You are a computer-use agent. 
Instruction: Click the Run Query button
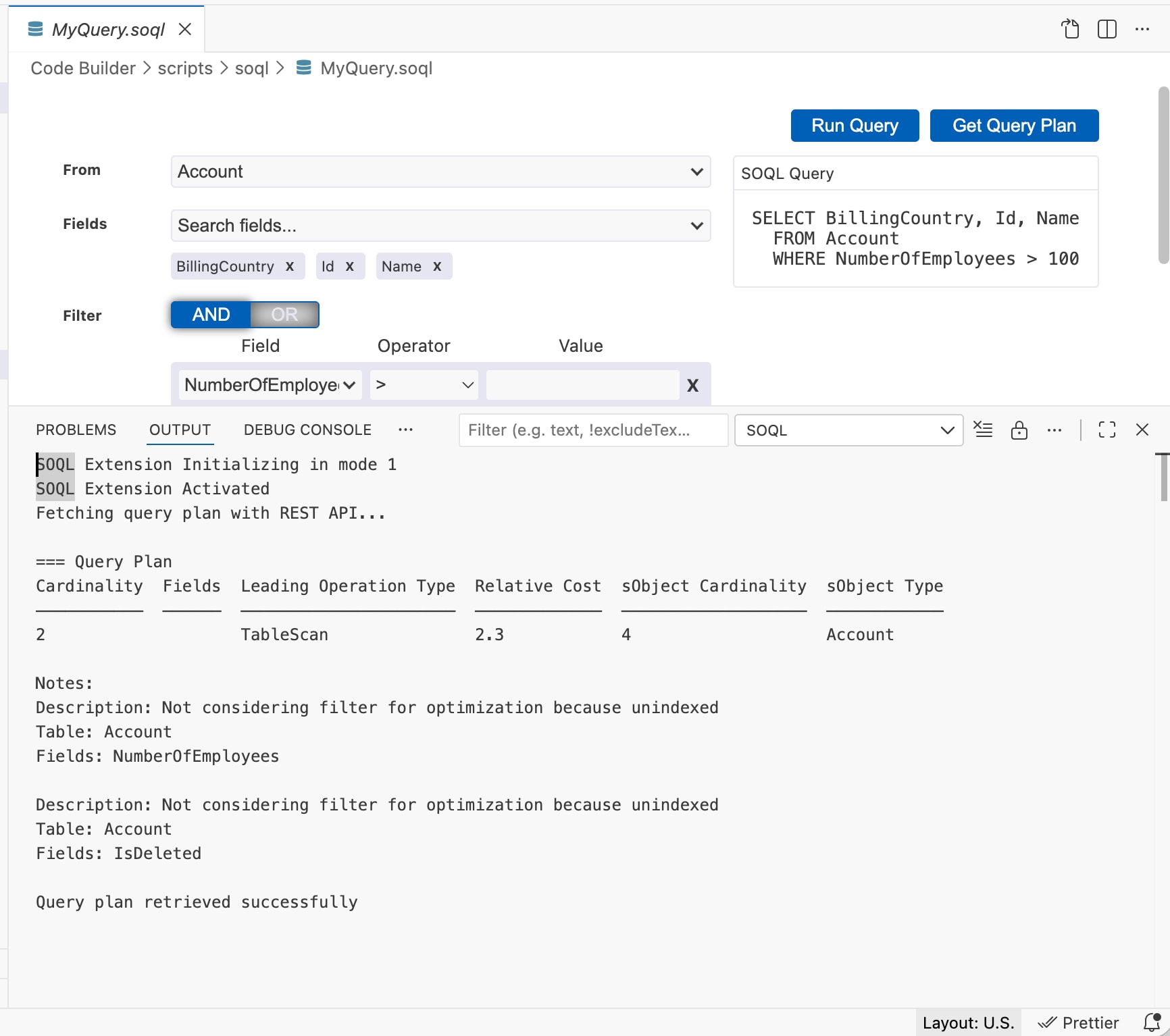[x=854, y=125]
